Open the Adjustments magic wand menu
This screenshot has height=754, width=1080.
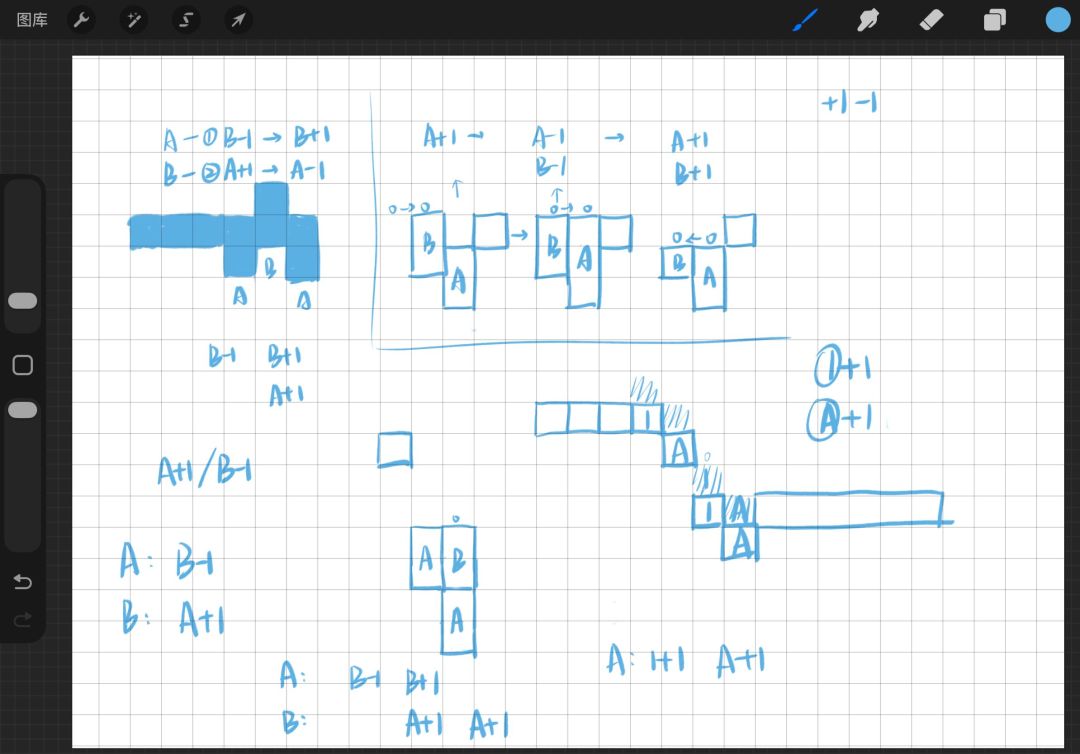coord(134,20)
